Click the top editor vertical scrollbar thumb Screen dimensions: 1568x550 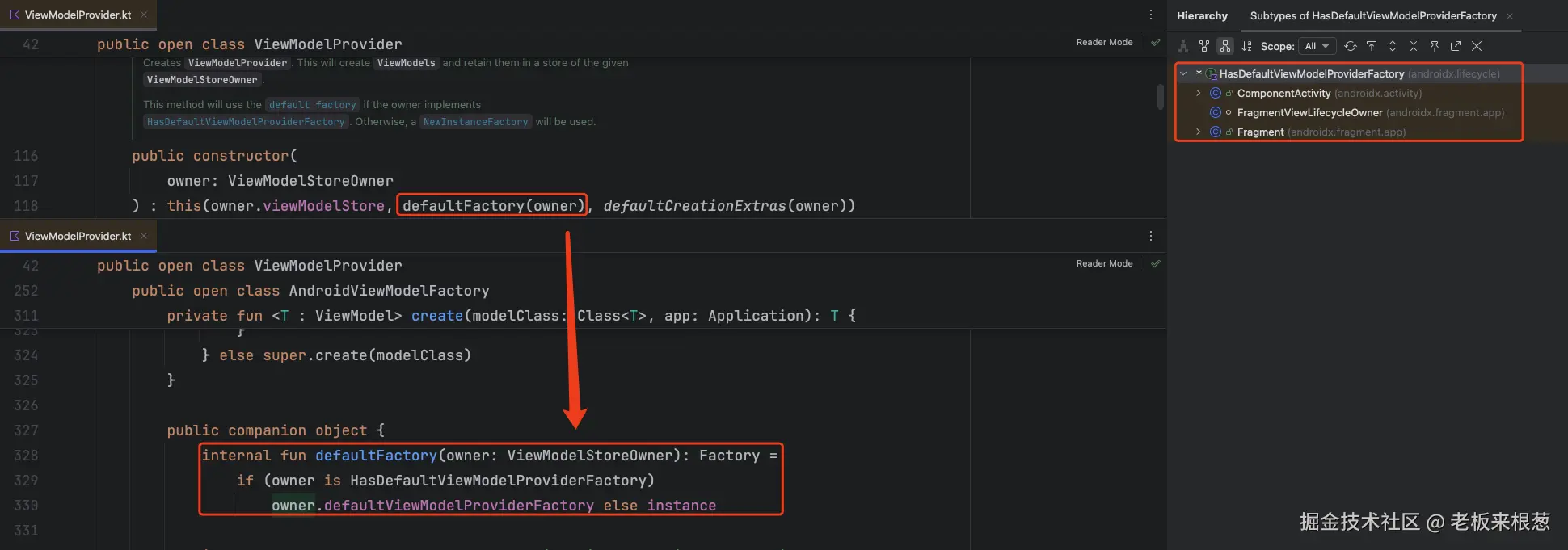tap(1161, 98)
